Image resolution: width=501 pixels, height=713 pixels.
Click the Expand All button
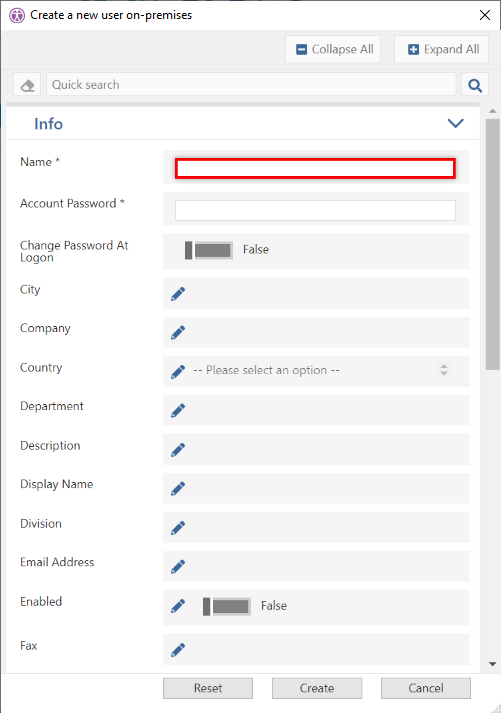click(441, 49)
